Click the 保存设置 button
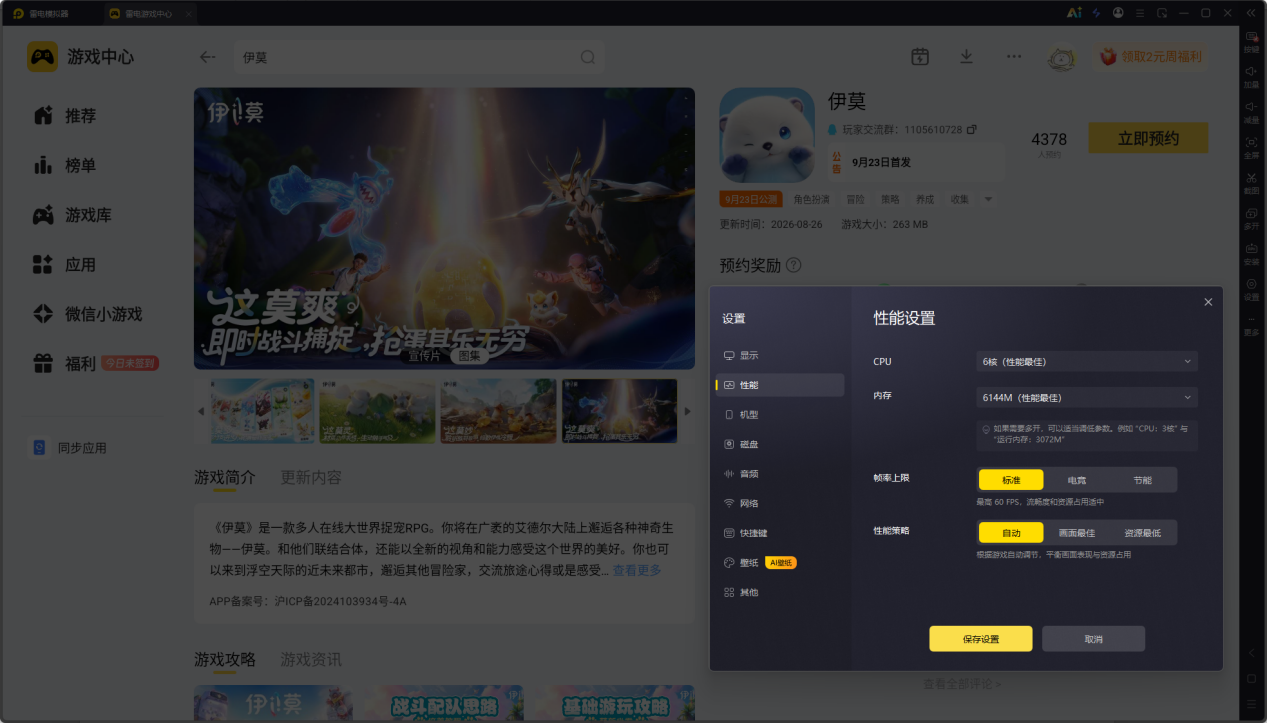 coord(980,639)
